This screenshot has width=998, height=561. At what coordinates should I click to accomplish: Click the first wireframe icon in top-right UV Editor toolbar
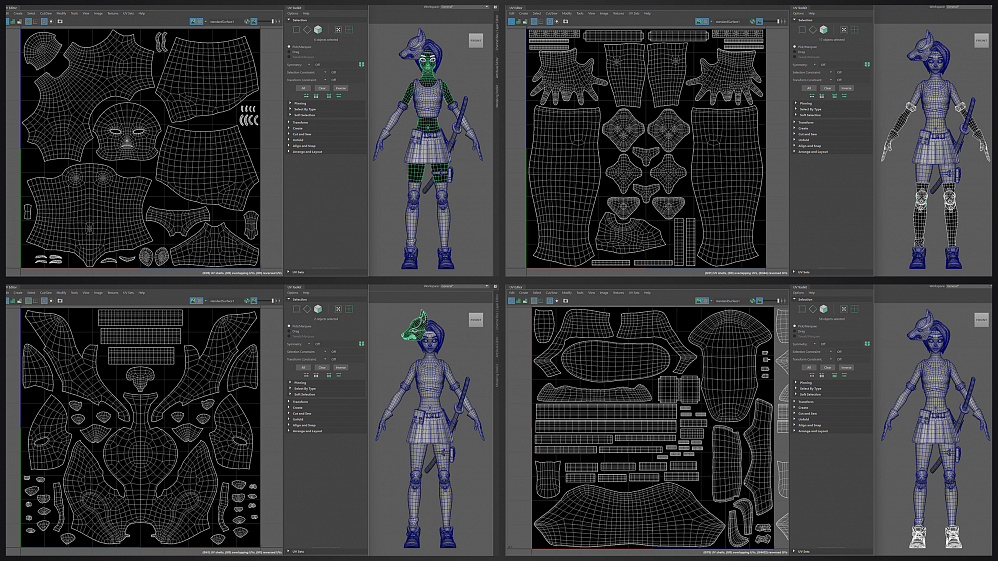click(511, 21)
